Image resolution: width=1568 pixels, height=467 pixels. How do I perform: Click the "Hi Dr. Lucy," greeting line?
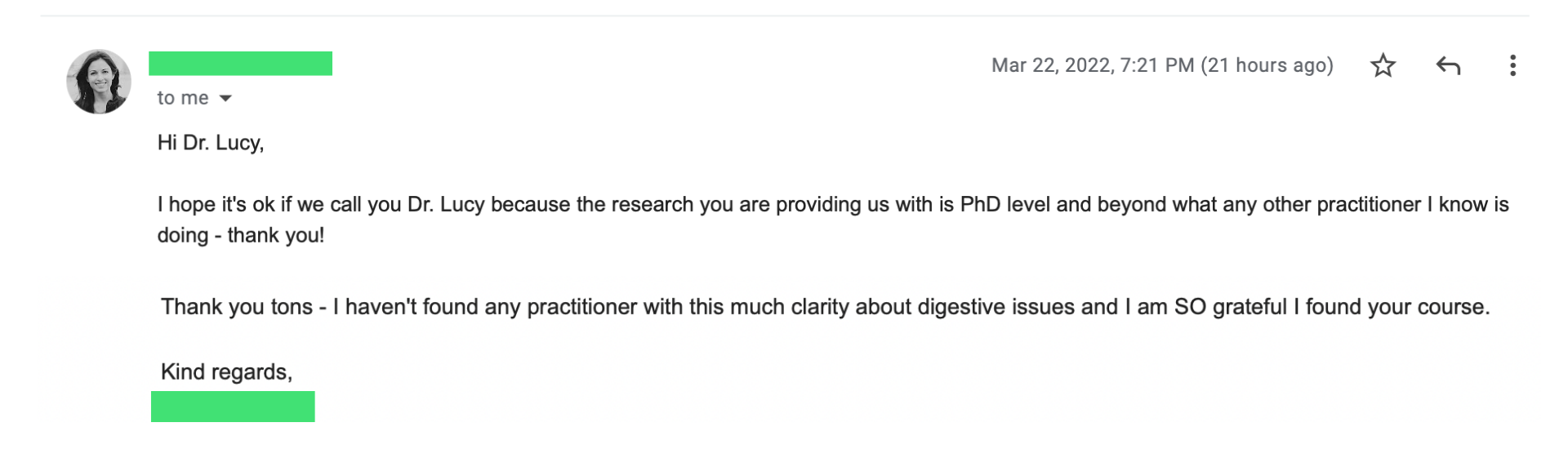(211, 143)
